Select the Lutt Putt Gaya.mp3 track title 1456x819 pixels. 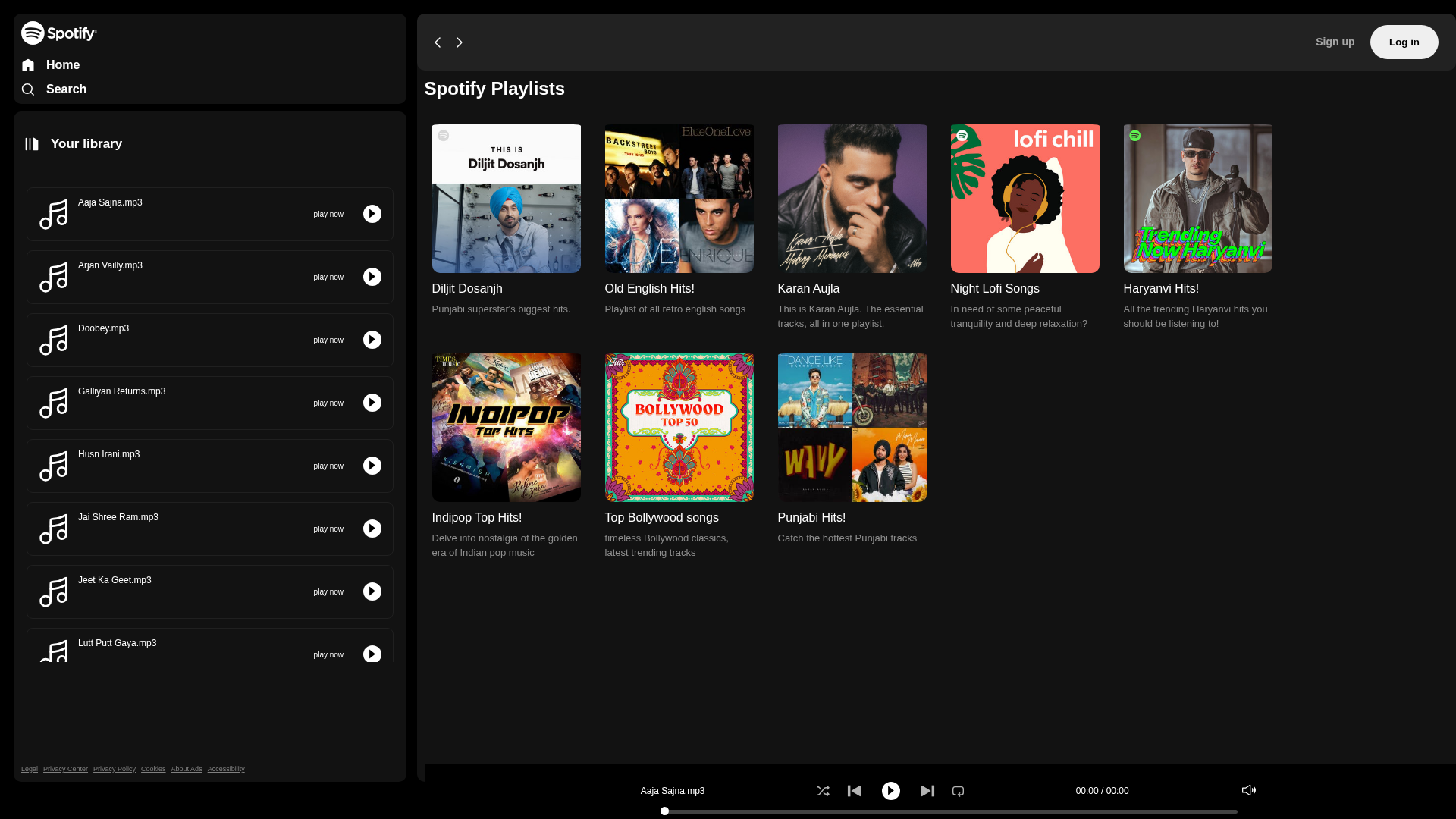[x=117, y=643]
